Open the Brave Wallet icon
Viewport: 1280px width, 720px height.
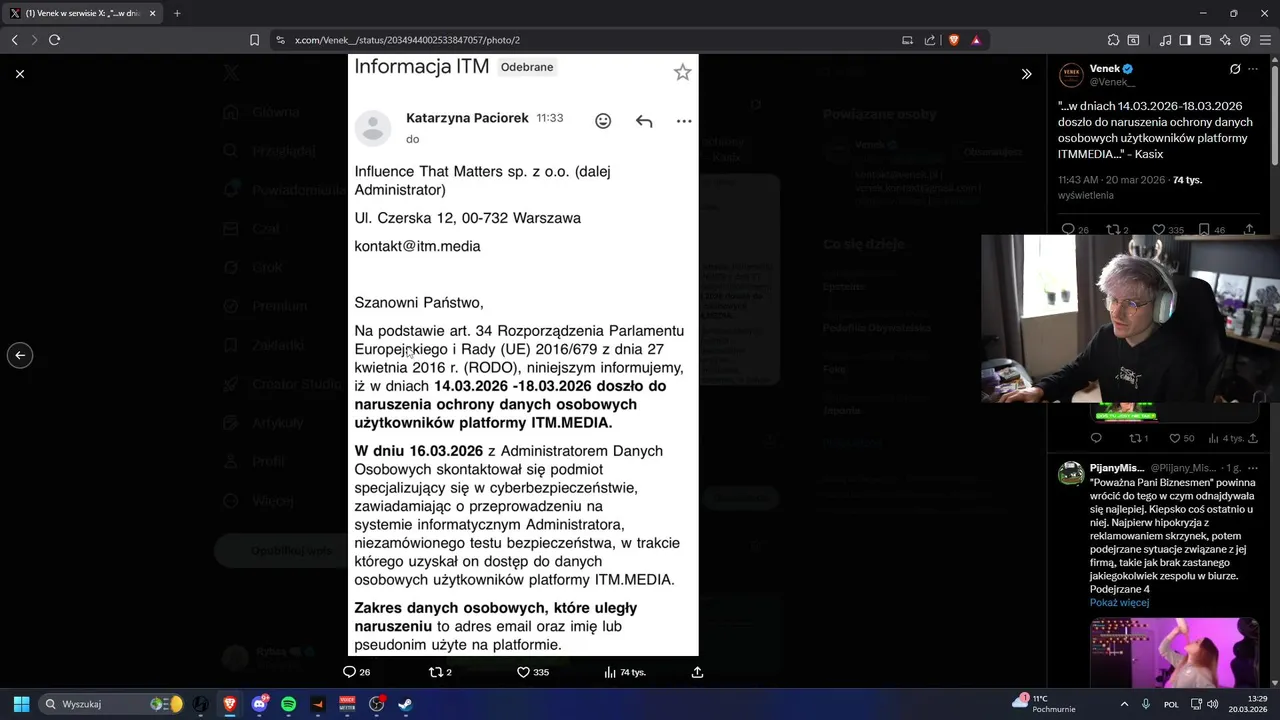(x=1205, y=40)
